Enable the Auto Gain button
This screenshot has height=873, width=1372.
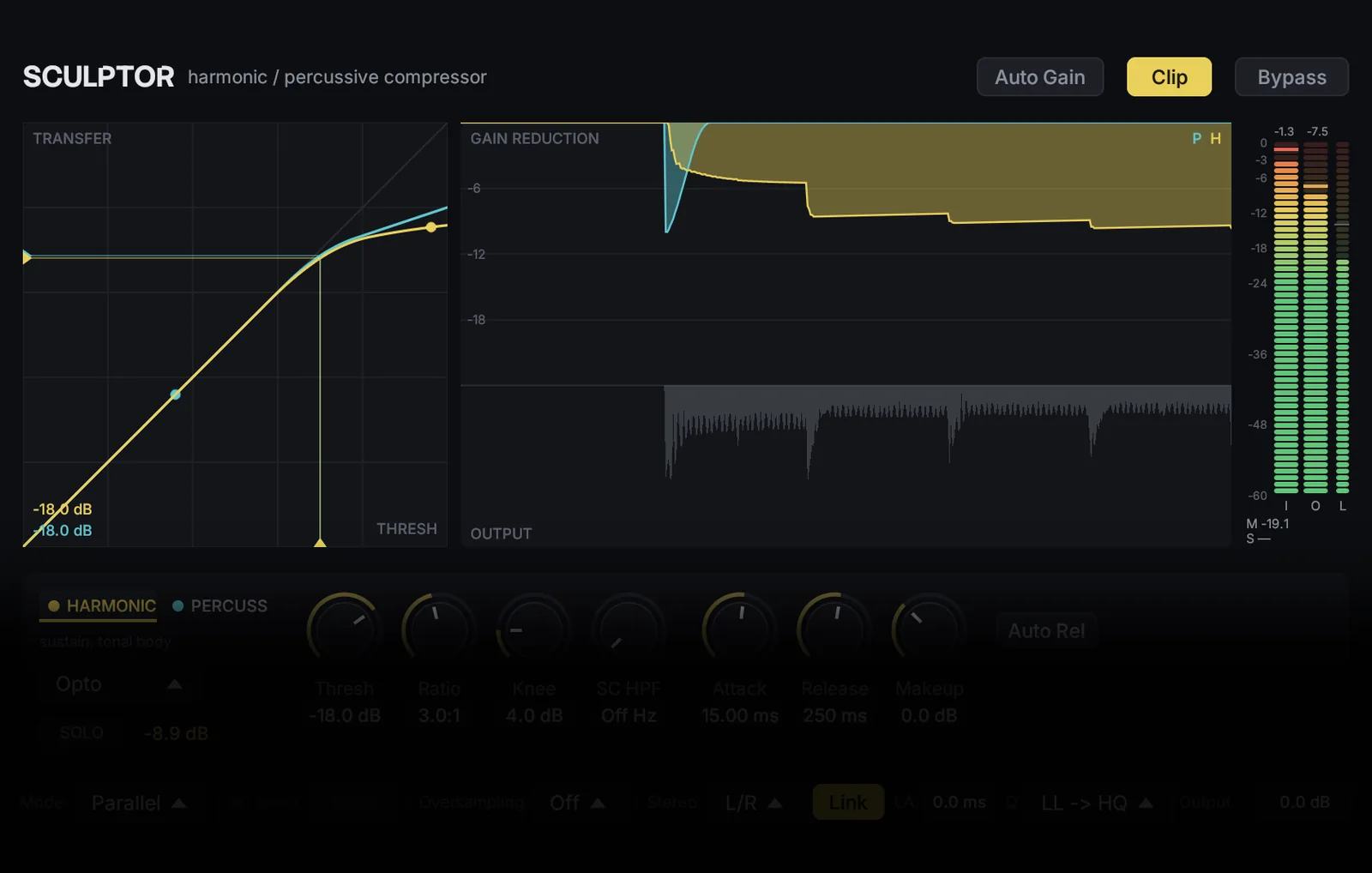pyautogui.click(x=1039, y=77)
